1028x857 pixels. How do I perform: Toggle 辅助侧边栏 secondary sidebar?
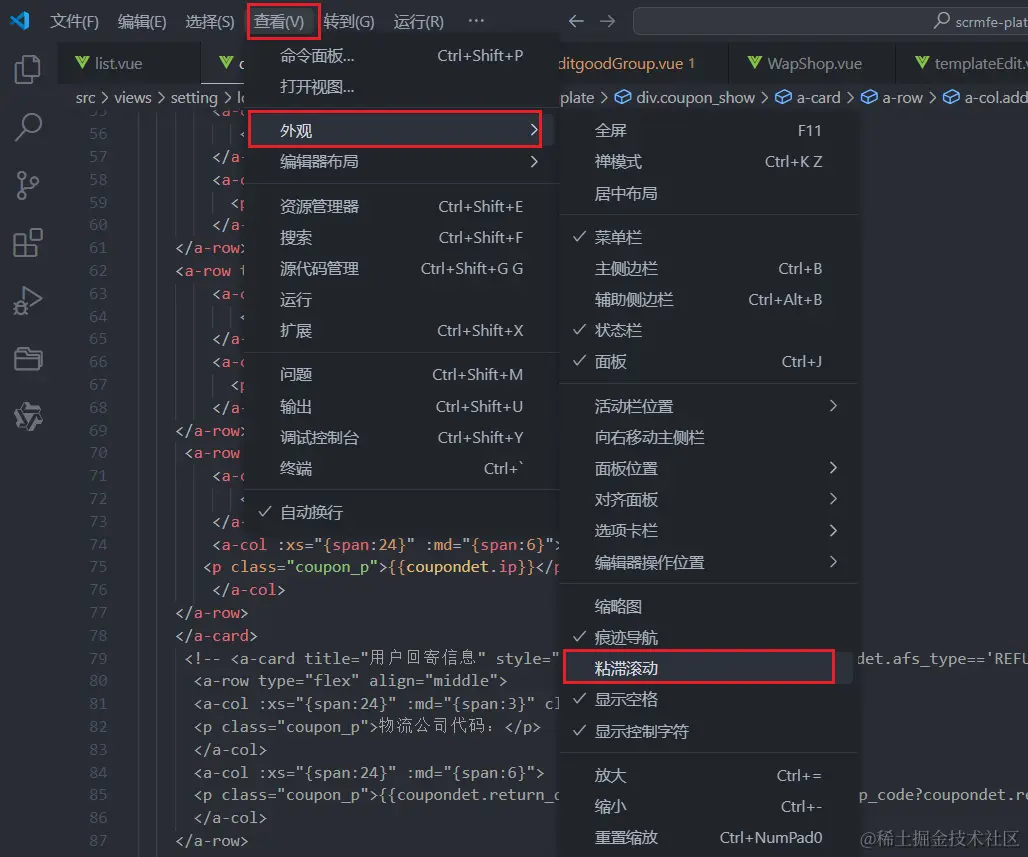pos(708,300)
